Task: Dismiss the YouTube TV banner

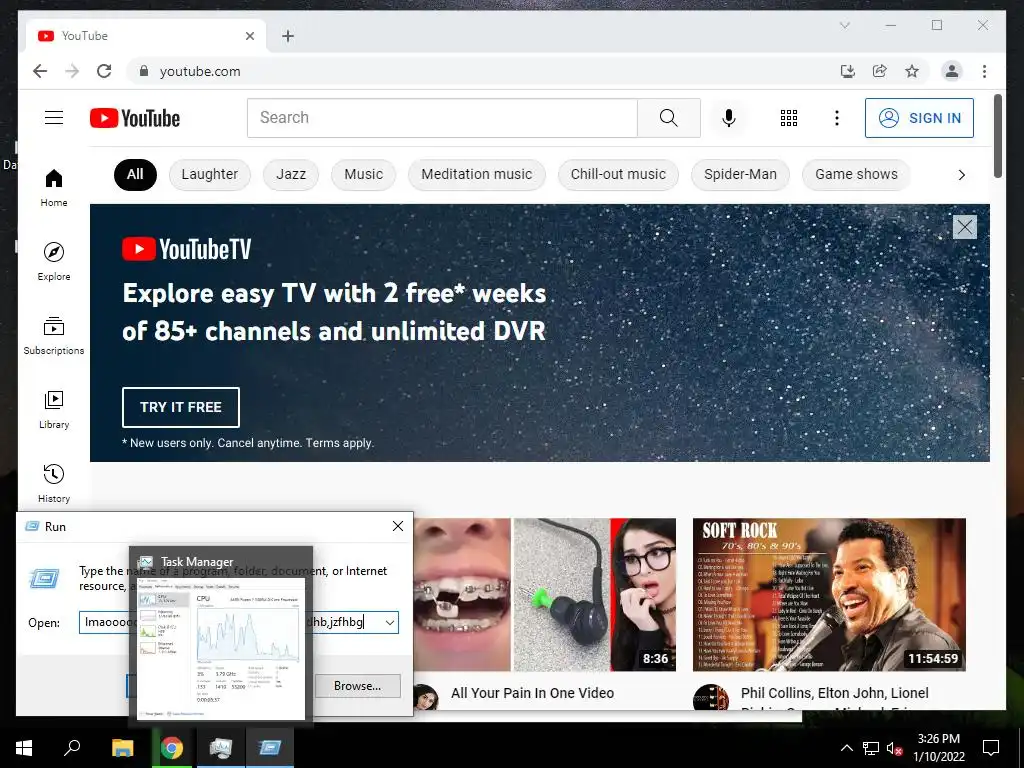Action: 965,227
